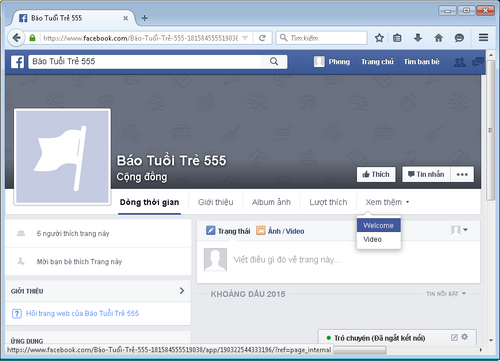Click Hỏi trang web của Báo Tuổi Trẻ 555
Image resolution: width=500 pixels, height=361 pixels.
(82, 313)
